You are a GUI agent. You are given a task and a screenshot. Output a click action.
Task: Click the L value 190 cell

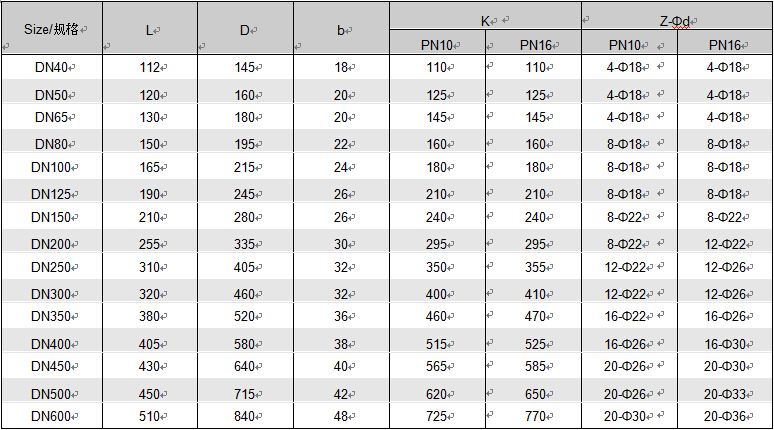(150, 193)
